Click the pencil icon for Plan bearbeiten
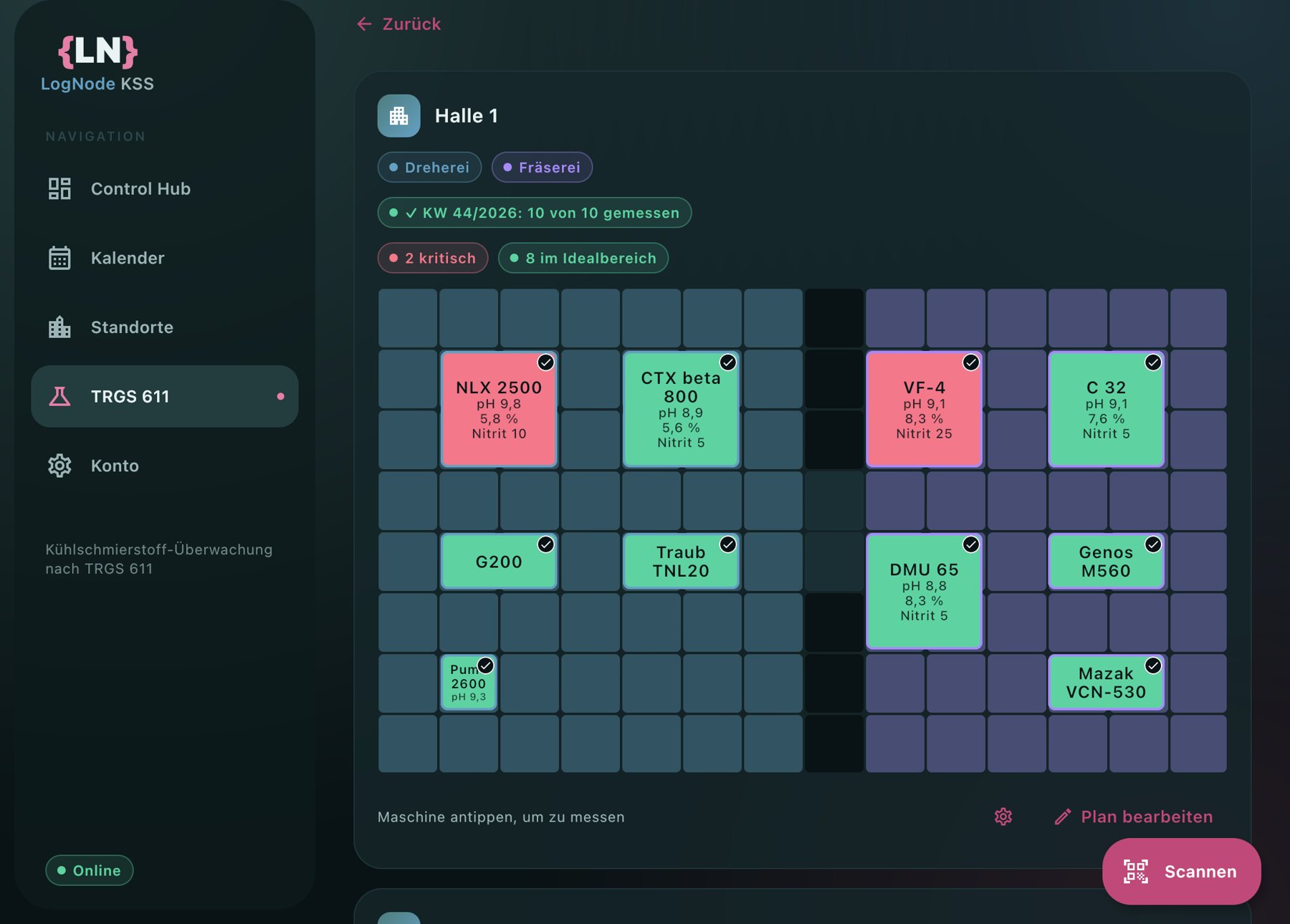Screen dimensions: 1290x924 (x=1063, y=817)
